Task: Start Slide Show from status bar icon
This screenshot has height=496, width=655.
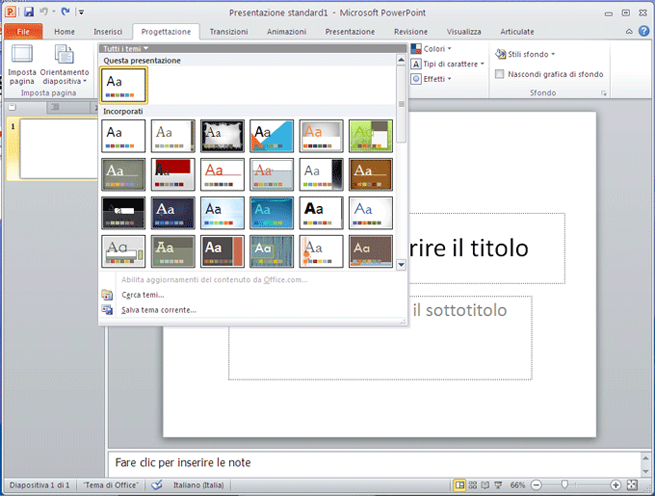Action: 498,485
